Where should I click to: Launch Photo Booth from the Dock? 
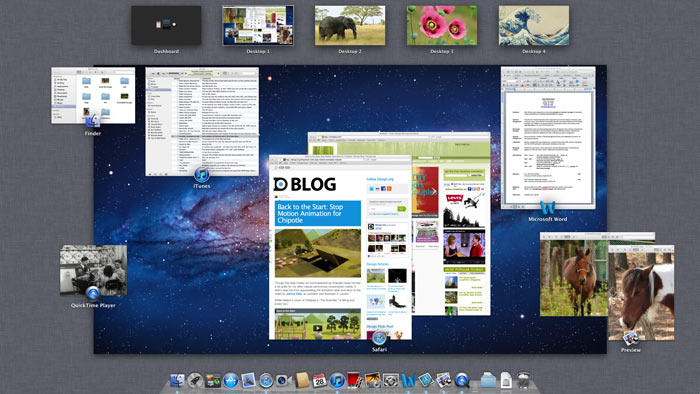354,381
